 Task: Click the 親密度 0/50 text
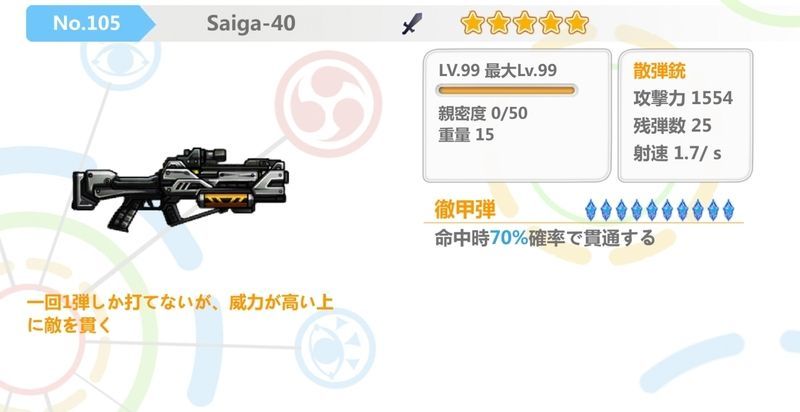[483, 113]
